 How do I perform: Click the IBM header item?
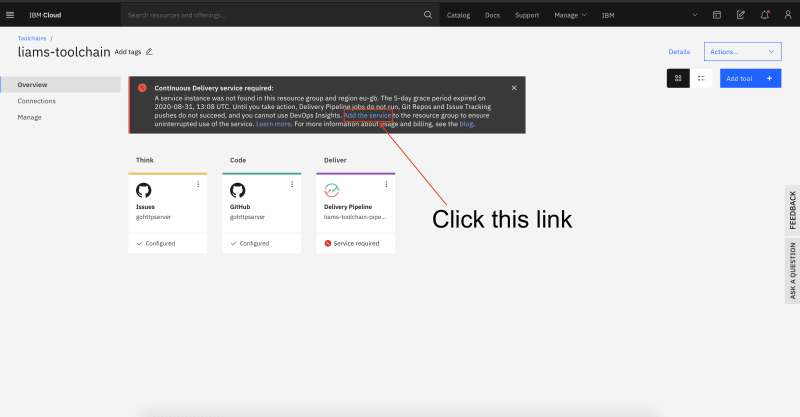(x=608, y=15)
